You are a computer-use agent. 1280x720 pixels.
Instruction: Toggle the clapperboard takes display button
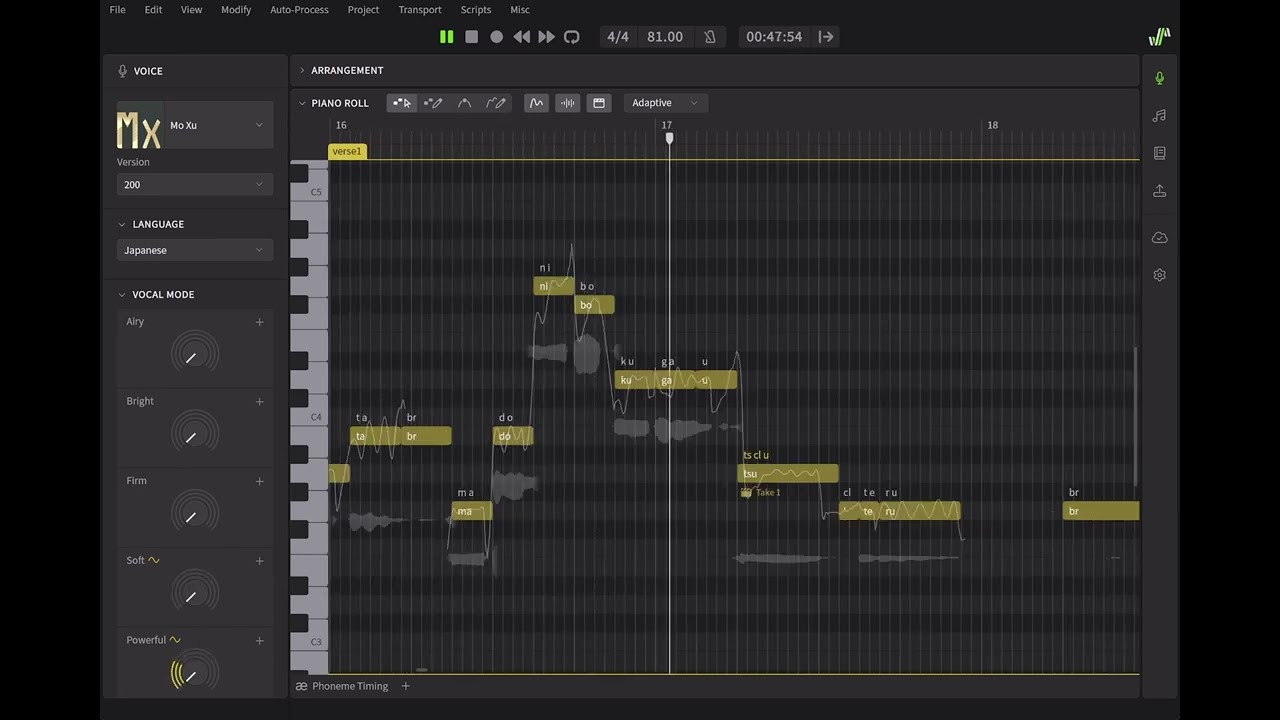click(599, 103)
